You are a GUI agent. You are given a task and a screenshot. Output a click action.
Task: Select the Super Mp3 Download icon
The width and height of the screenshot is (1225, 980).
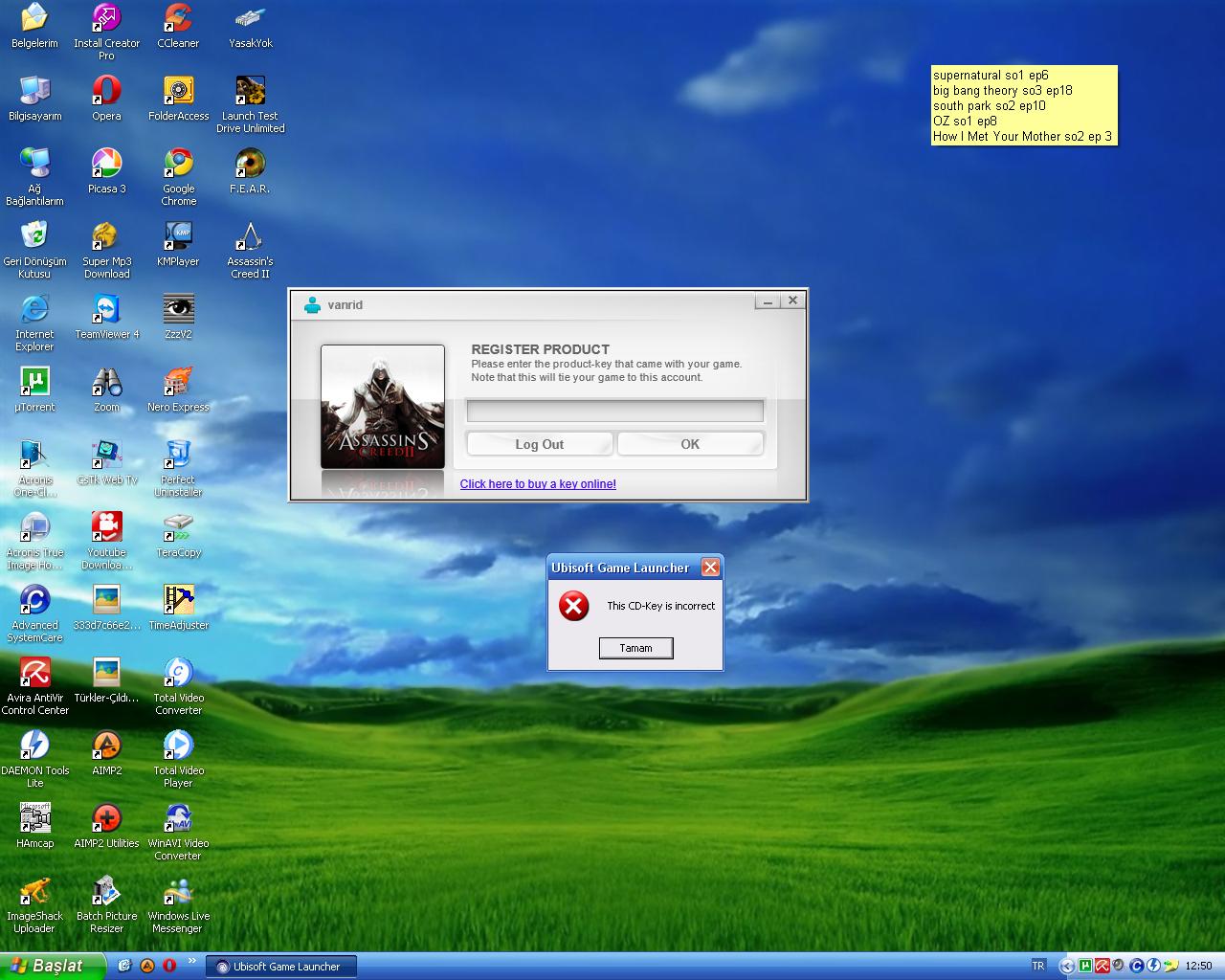click(106, 250)
